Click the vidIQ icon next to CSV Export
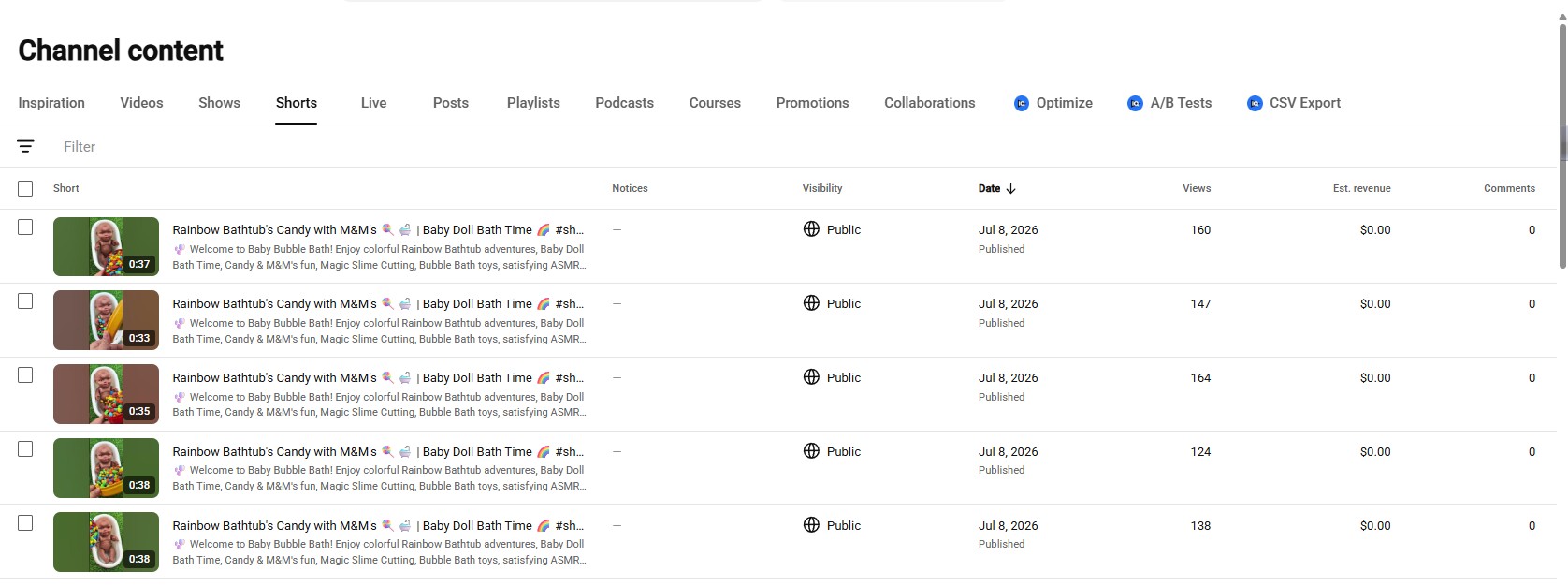Viewport: 1568px width, 586px height. [1255, 103]
